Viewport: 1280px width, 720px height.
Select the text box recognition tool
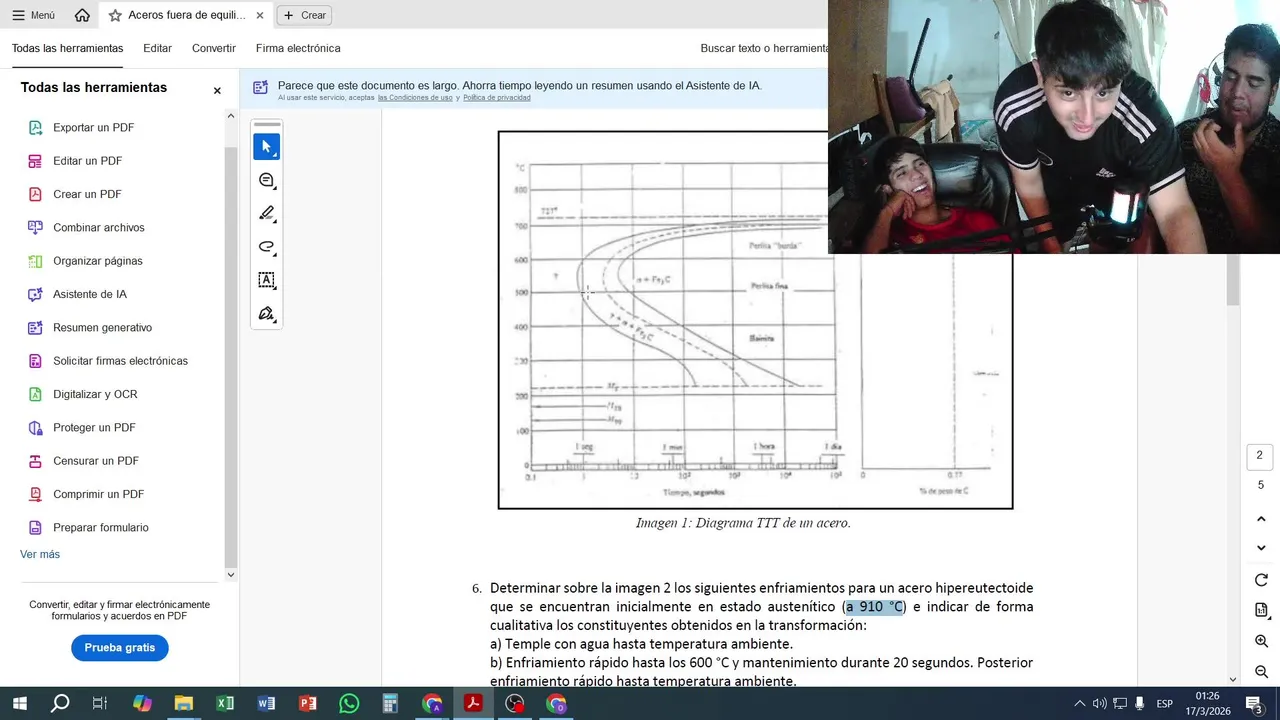tap(266, 280)
